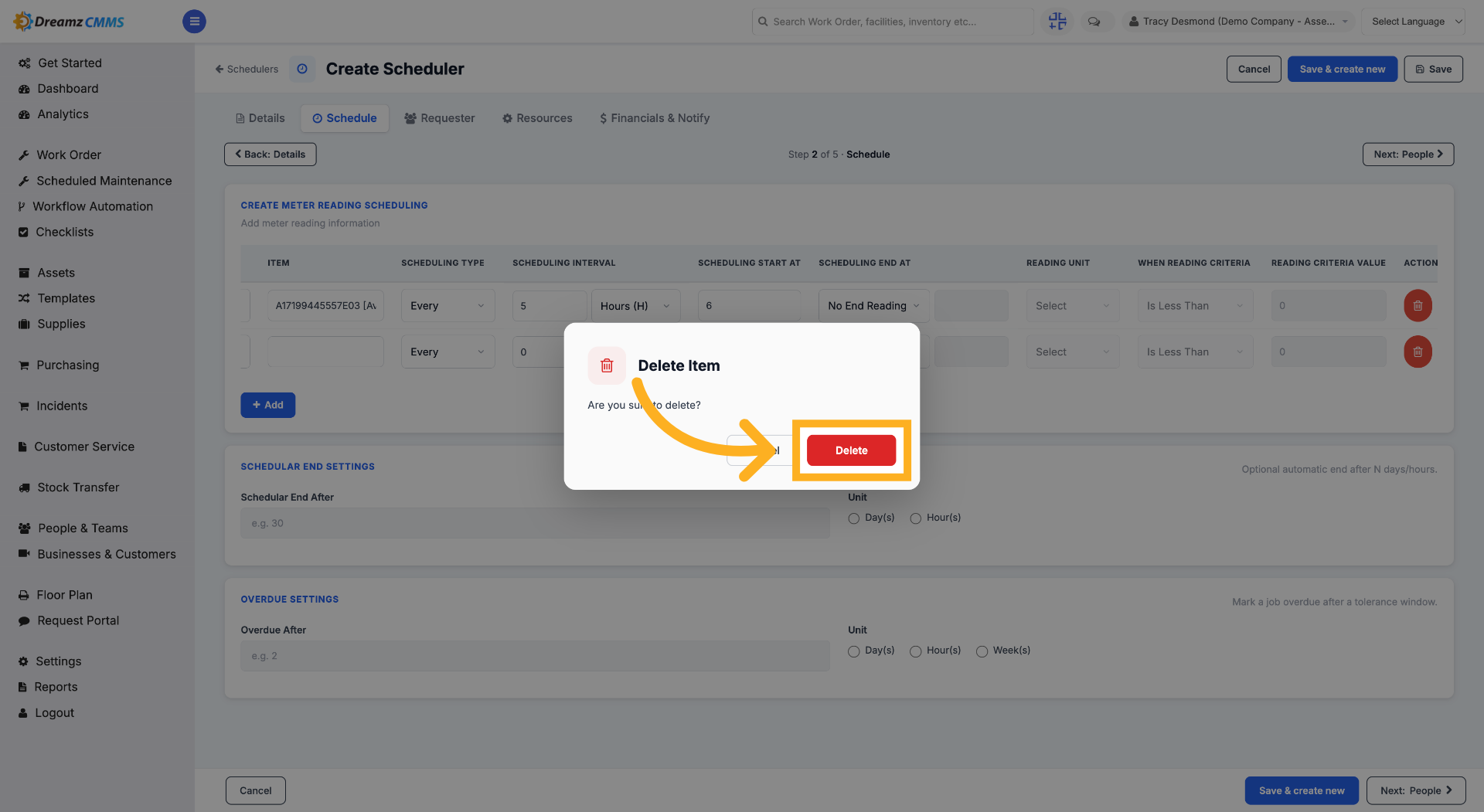This screenshot has width=1484, height=812.
Task: Click the trash icon in Delete Item dialog
Action: point(607,365)
